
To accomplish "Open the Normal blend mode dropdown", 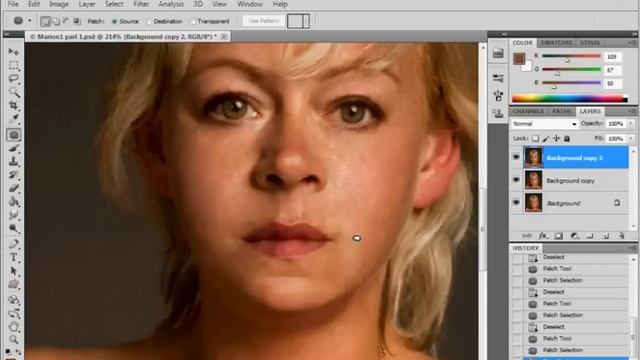I will [x=544, y=124].
